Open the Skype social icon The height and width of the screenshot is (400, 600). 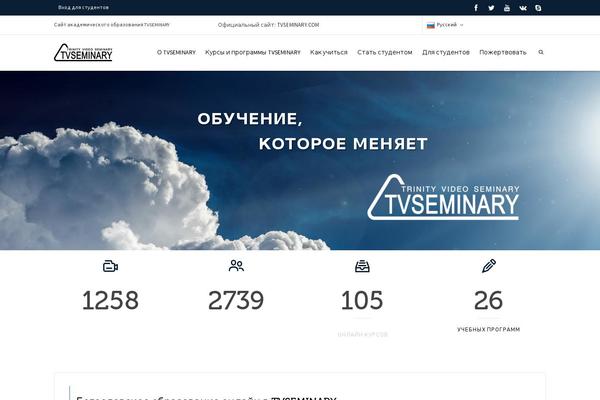pos(538,8)
